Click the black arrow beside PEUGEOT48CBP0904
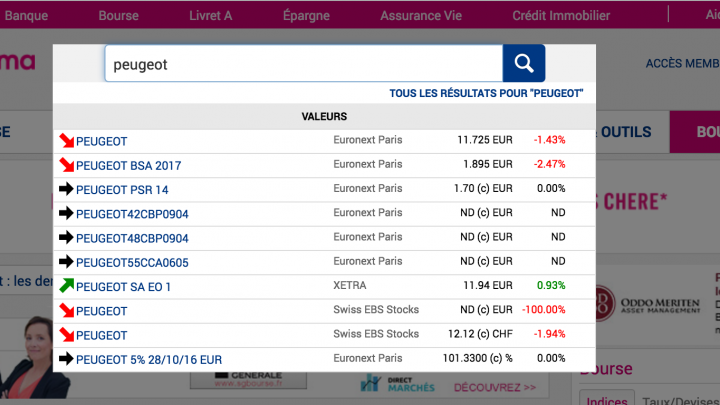 click(x=67, y=237)
